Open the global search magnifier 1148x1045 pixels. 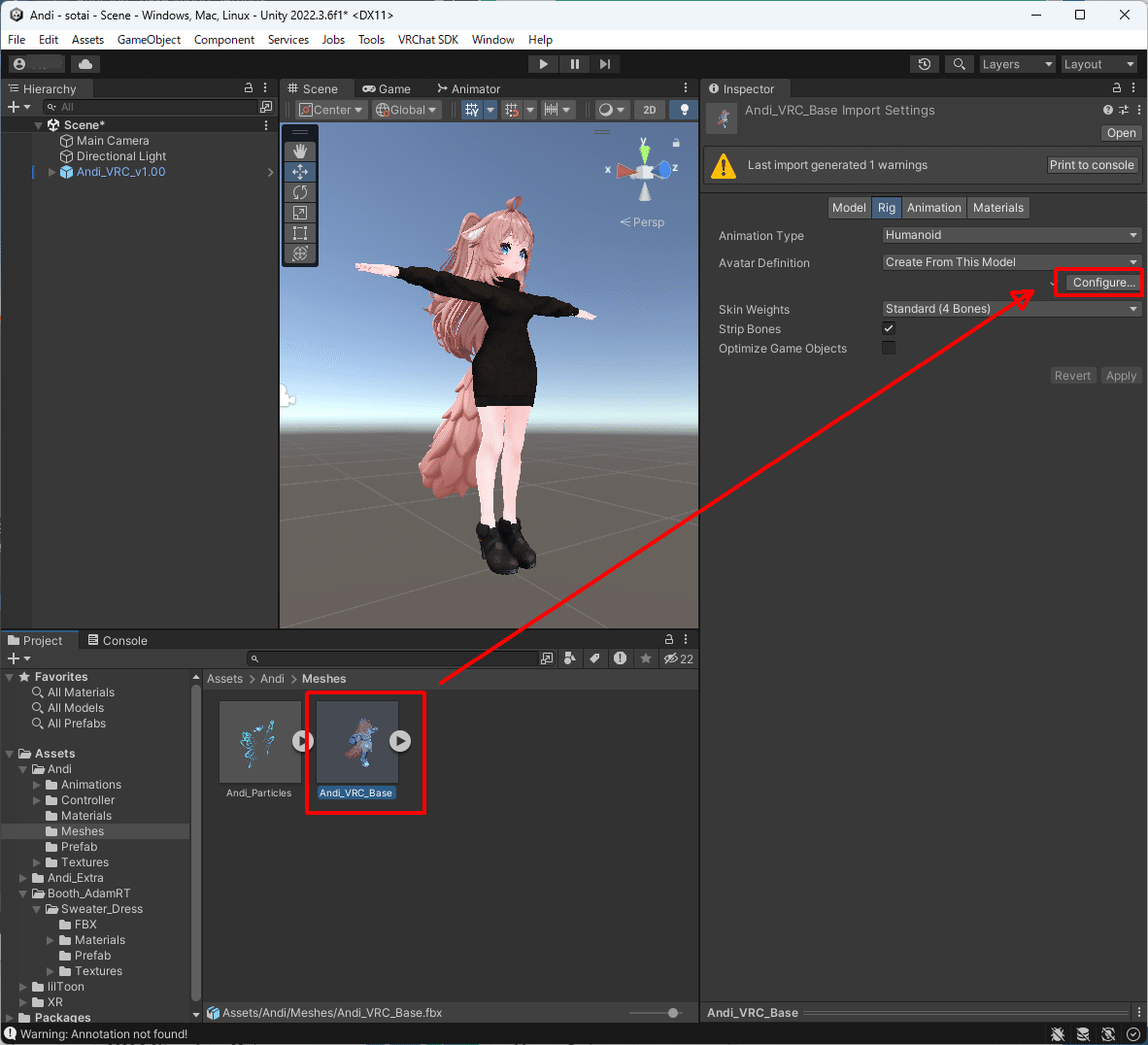coord(959,64)
